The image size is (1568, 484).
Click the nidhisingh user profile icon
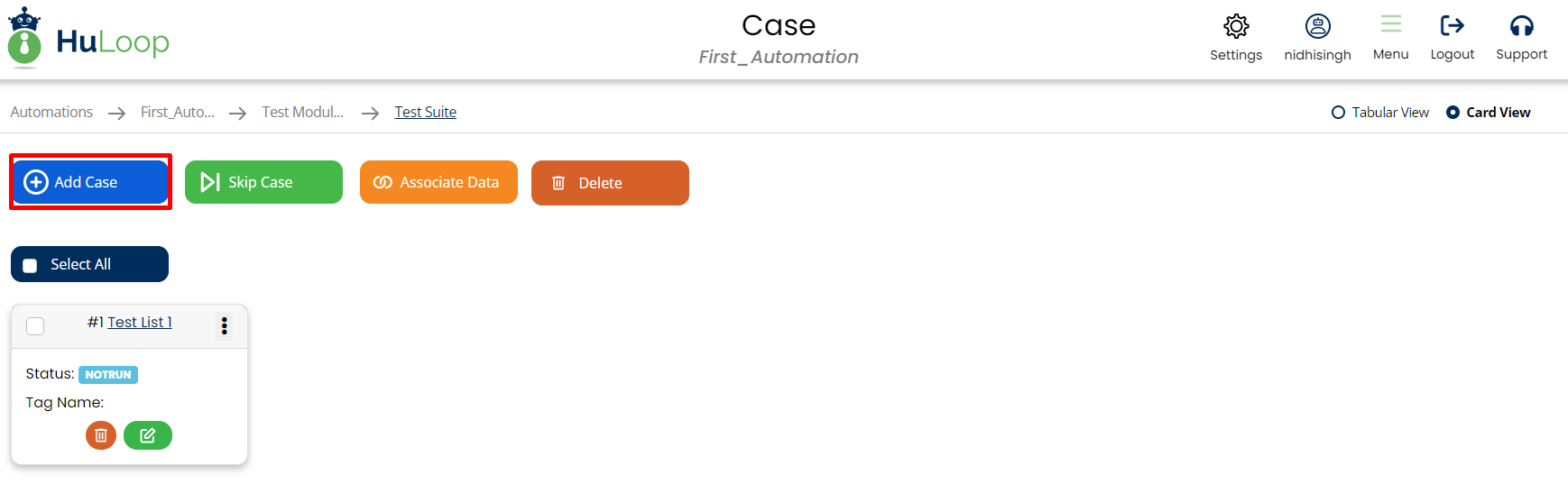click(1317, 26)
